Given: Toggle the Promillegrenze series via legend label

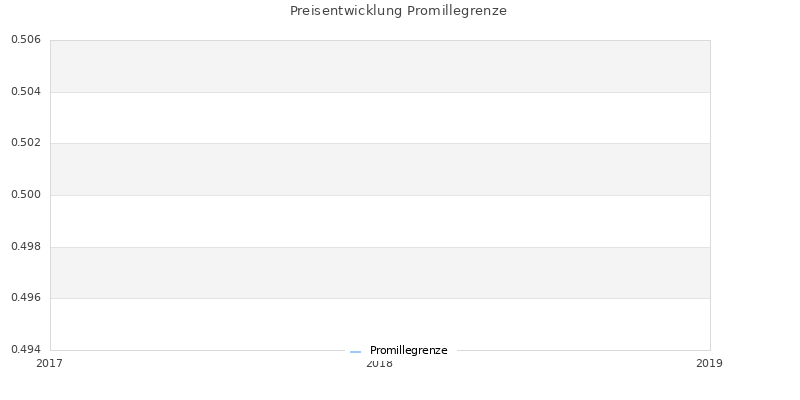Looking at the screenshot, I should tap(408, 351).
